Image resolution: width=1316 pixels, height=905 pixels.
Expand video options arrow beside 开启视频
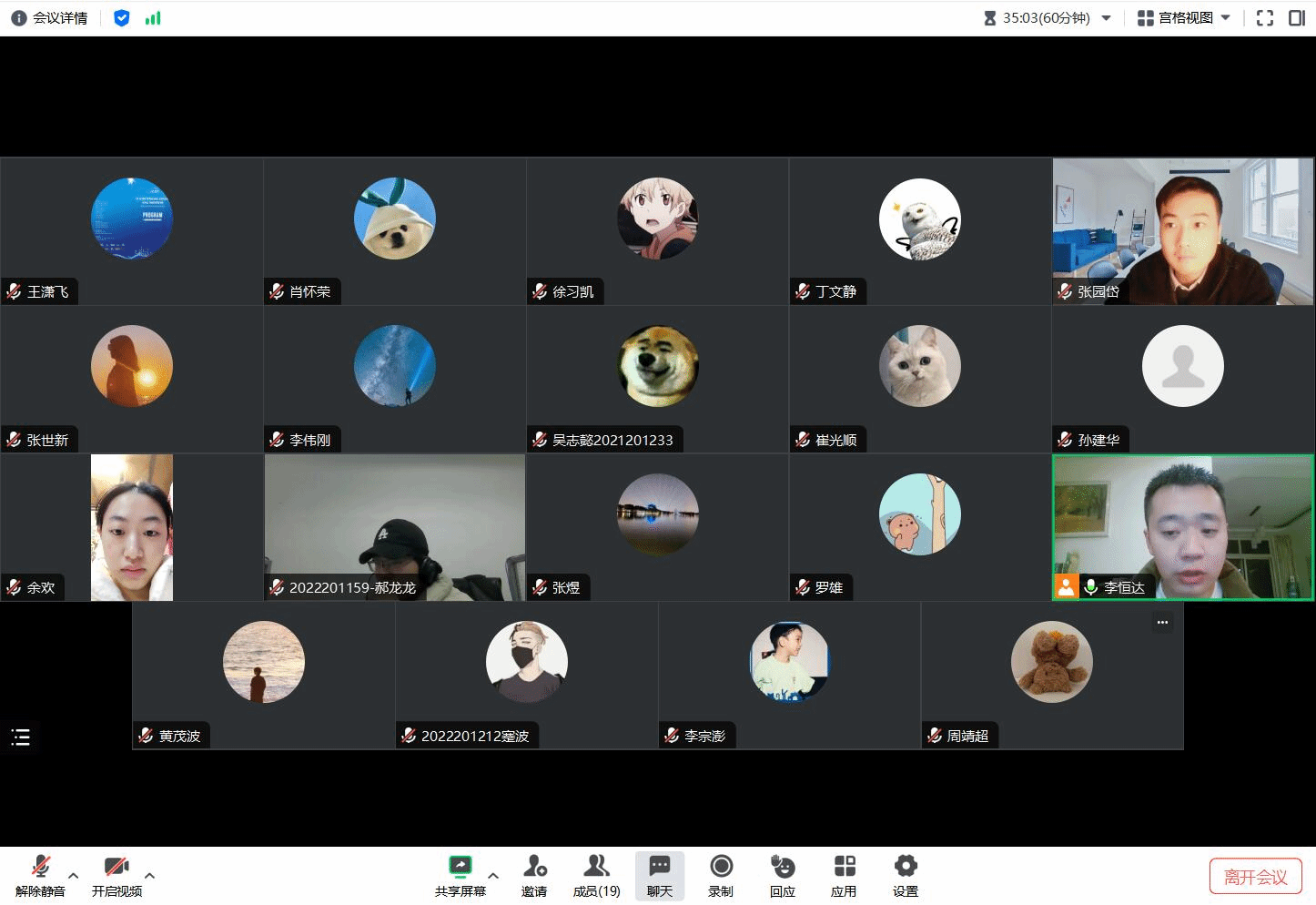(150, 876)
